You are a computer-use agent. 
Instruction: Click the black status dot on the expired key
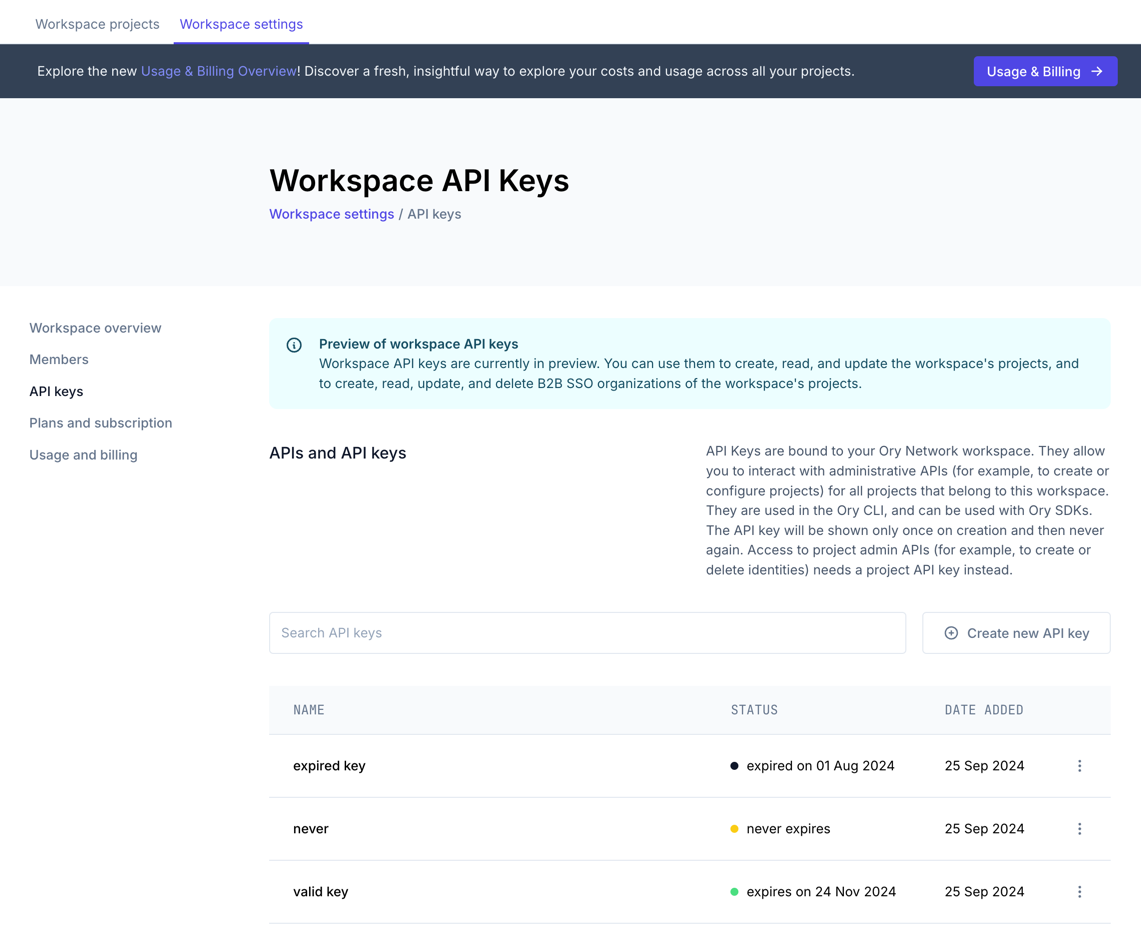tap(735, 765)
